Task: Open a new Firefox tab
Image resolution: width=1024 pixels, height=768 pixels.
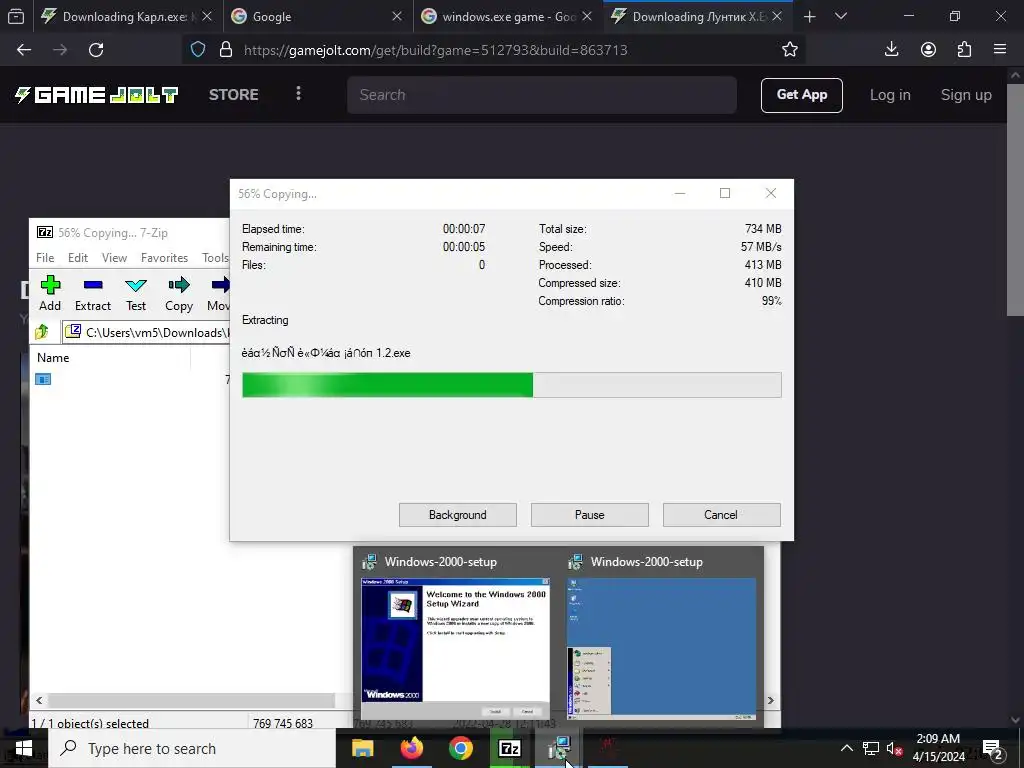Action: pyautogui.click(x=810, y=16)
